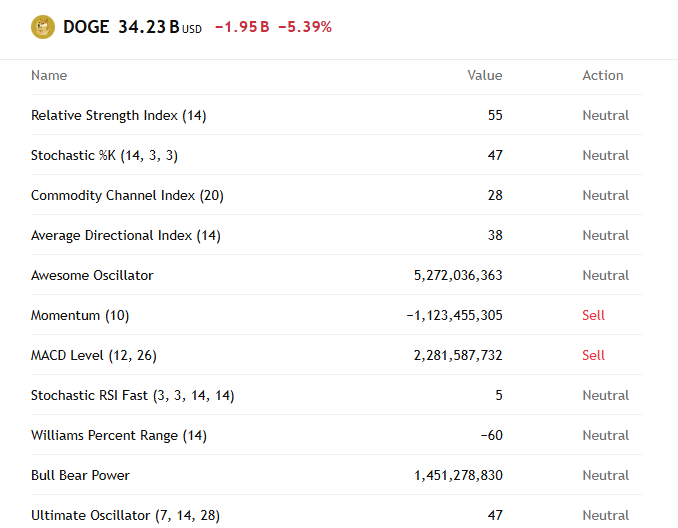Screen dimensions: 678x528
Task: Click the Bull Bear Power value 1,451,278,830
Action: (x=458, y=475)
